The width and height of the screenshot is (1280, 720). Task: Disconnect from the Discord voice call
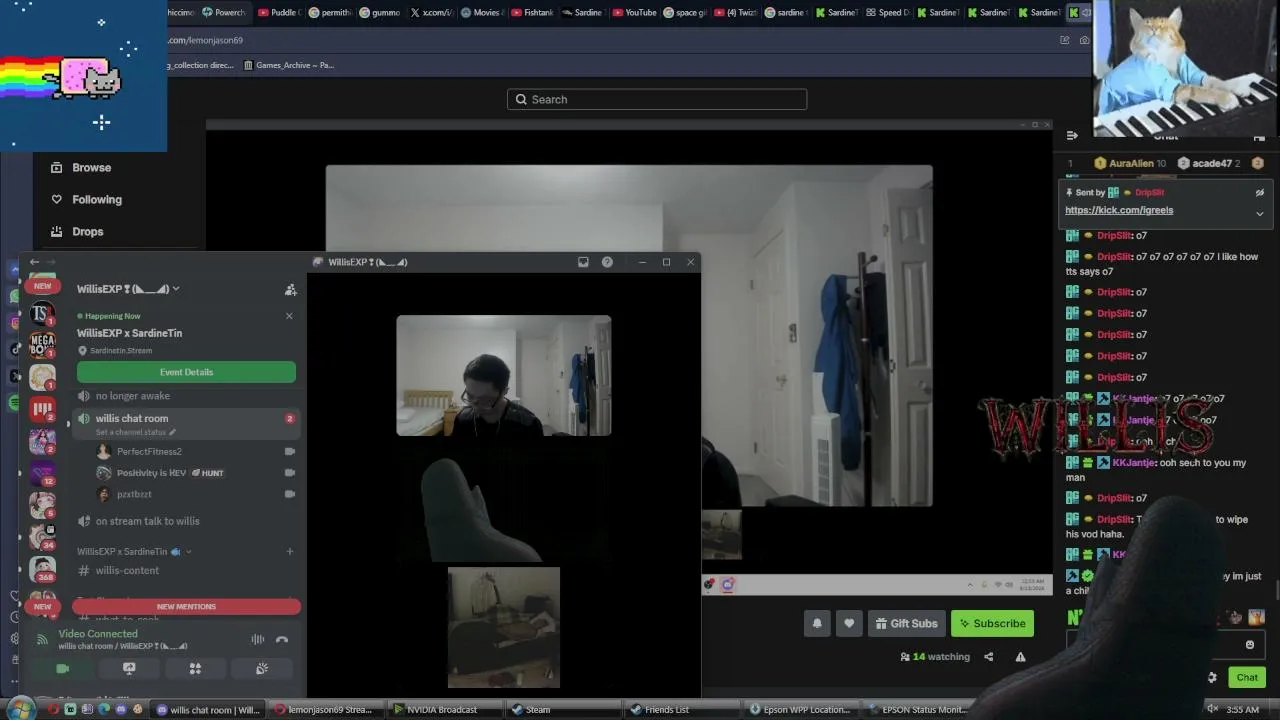(282, 640)
